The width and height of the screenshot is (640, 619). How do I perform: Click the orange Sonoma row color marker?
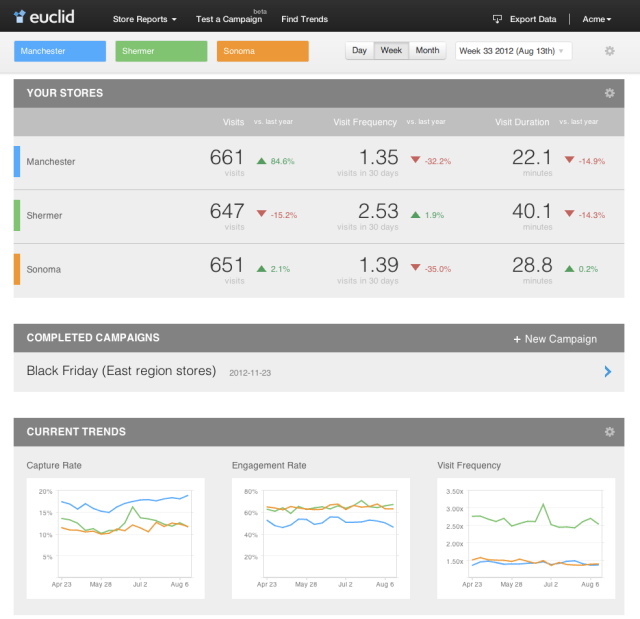point(16,269)
